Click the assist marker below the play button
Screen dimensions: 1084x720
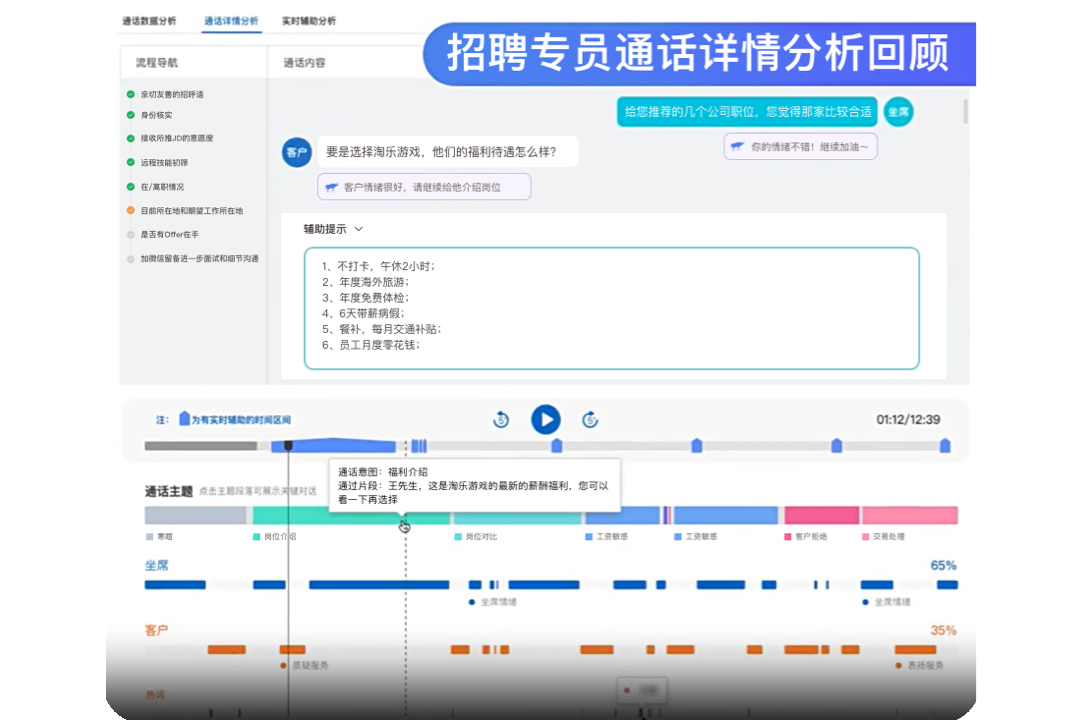point(557,446)
